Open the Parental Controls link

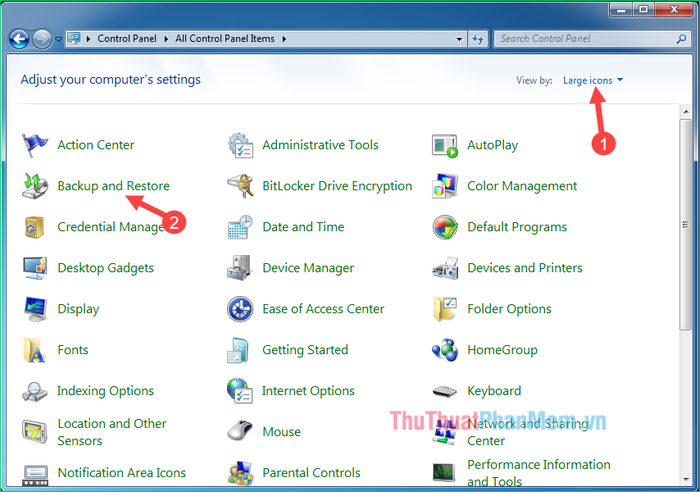[x=311, y=473]
